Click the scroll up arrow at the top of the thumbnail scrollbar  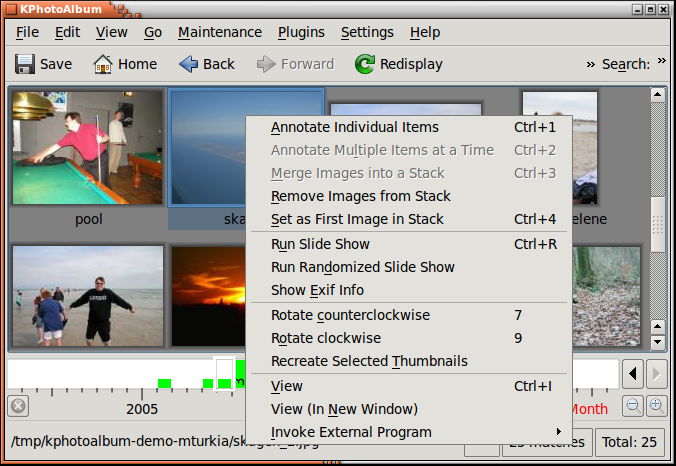point(657,94)
